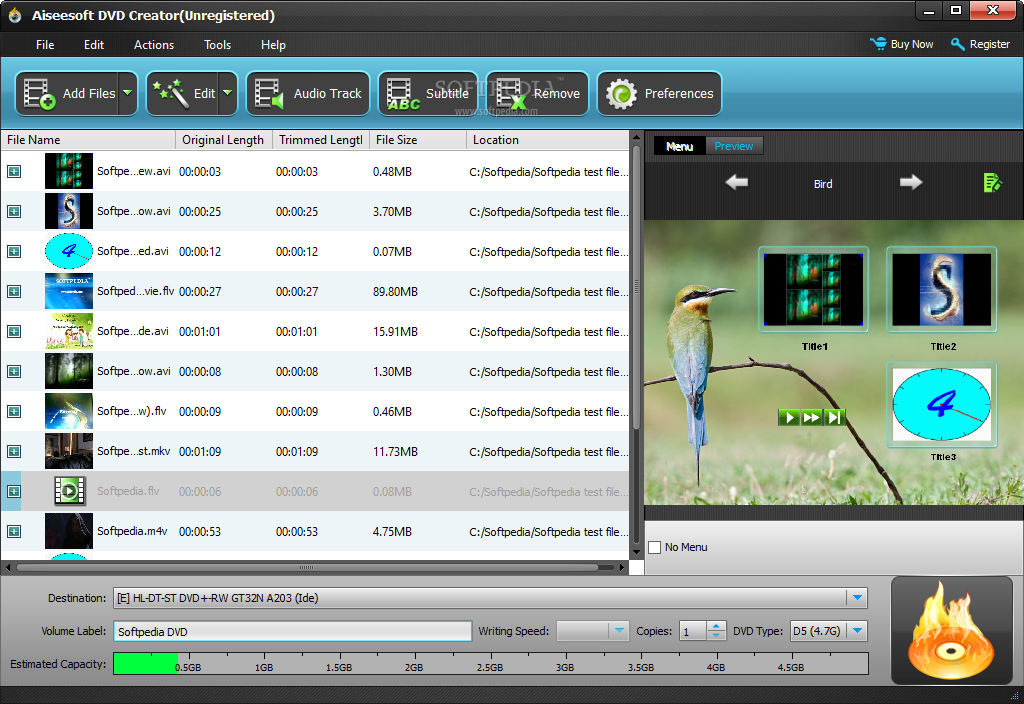Open the Edit menu in menu bar
Screen dimensions: 1024x704
coord(94,44)
